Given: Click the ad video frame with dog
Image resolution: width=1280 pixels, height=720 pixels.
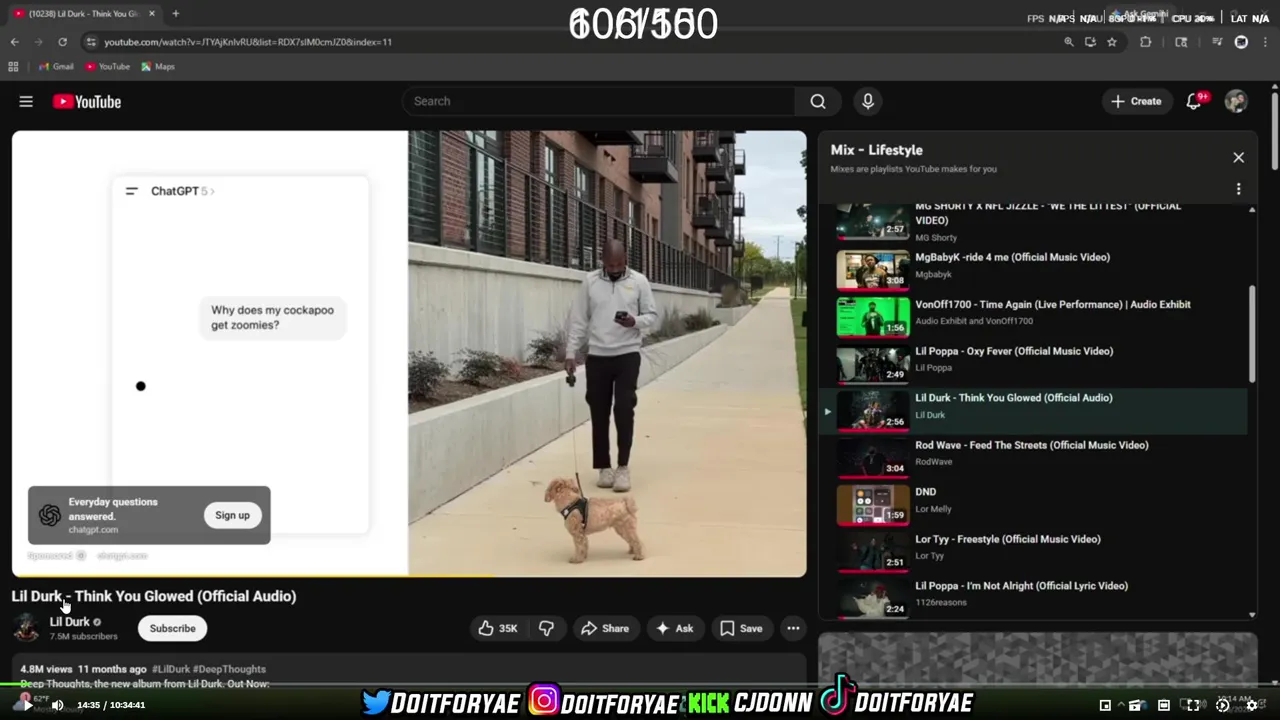Looking at the screenshot, I should 607,353.
